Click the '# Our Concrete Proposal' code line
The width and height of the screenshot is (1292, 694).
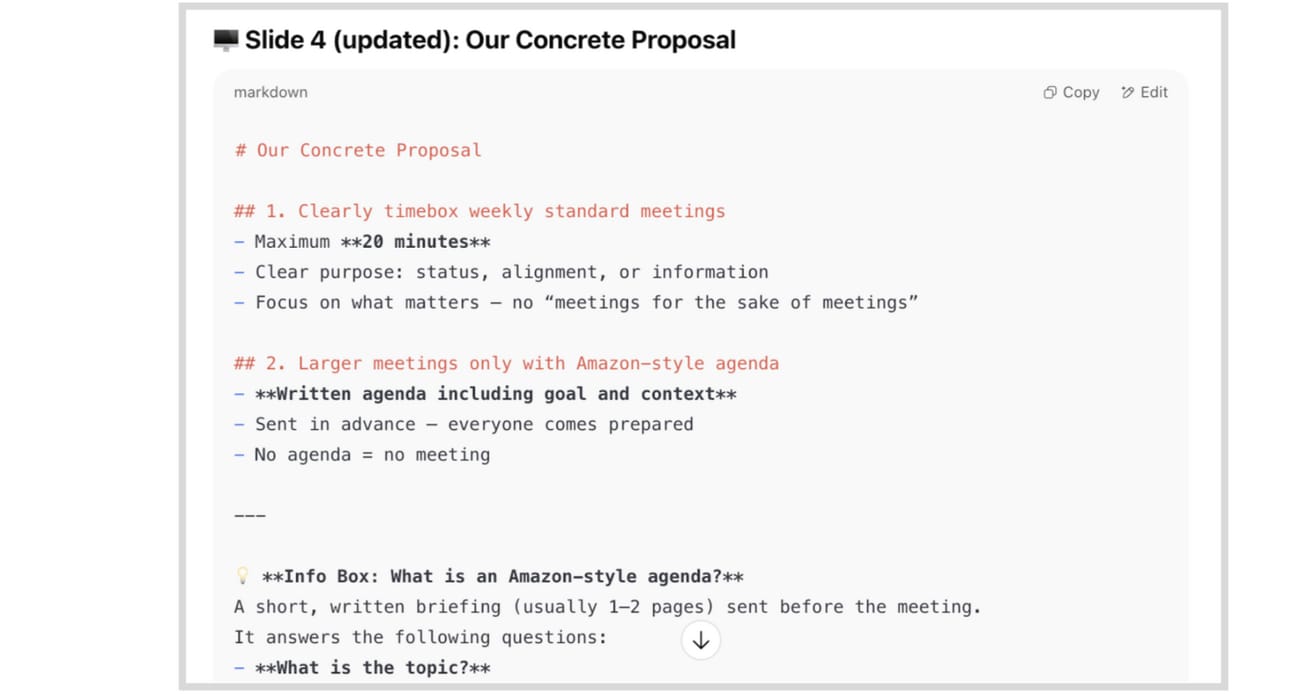pos(357,150)
